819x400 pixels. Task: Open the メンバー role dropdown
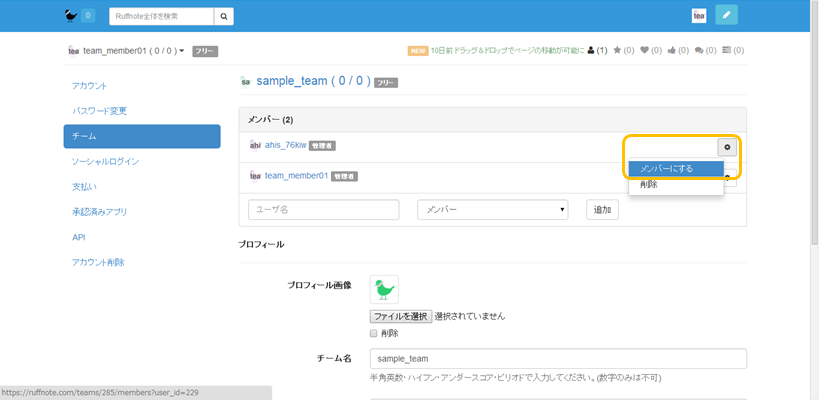click(x=492, y=210)
